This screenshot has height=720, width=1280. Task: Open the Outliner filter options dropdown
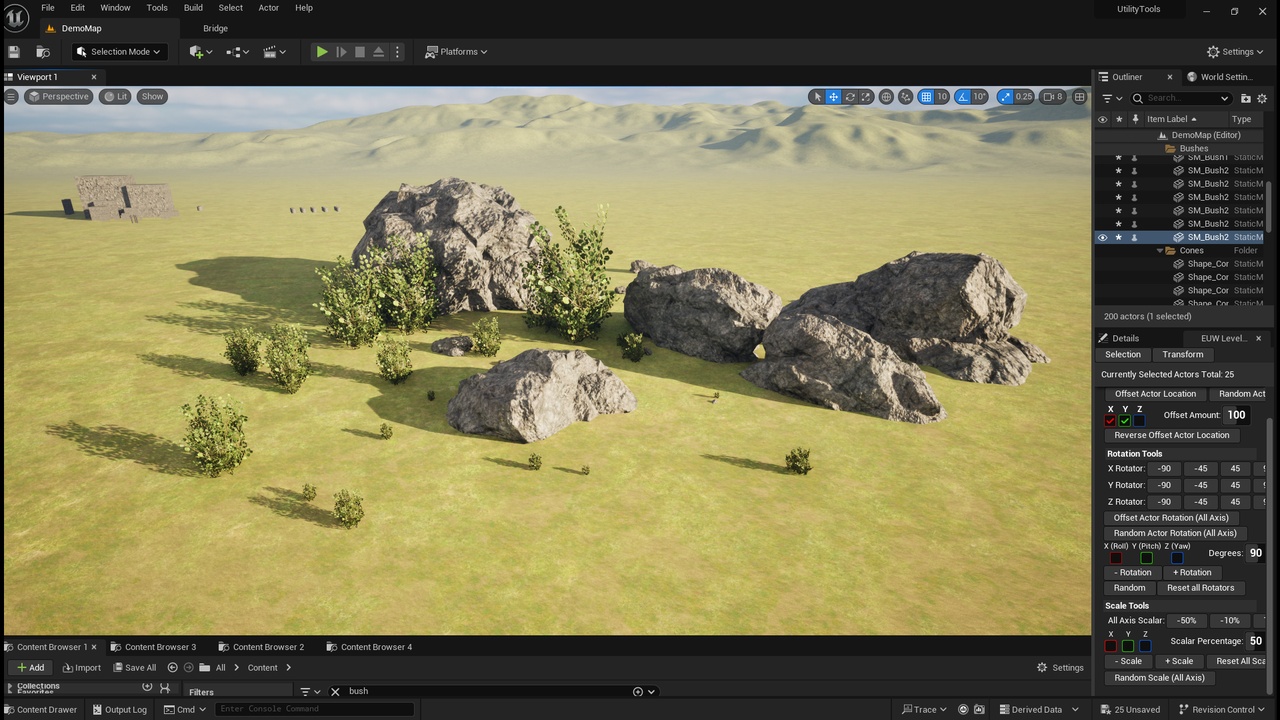click(1112, 98)
